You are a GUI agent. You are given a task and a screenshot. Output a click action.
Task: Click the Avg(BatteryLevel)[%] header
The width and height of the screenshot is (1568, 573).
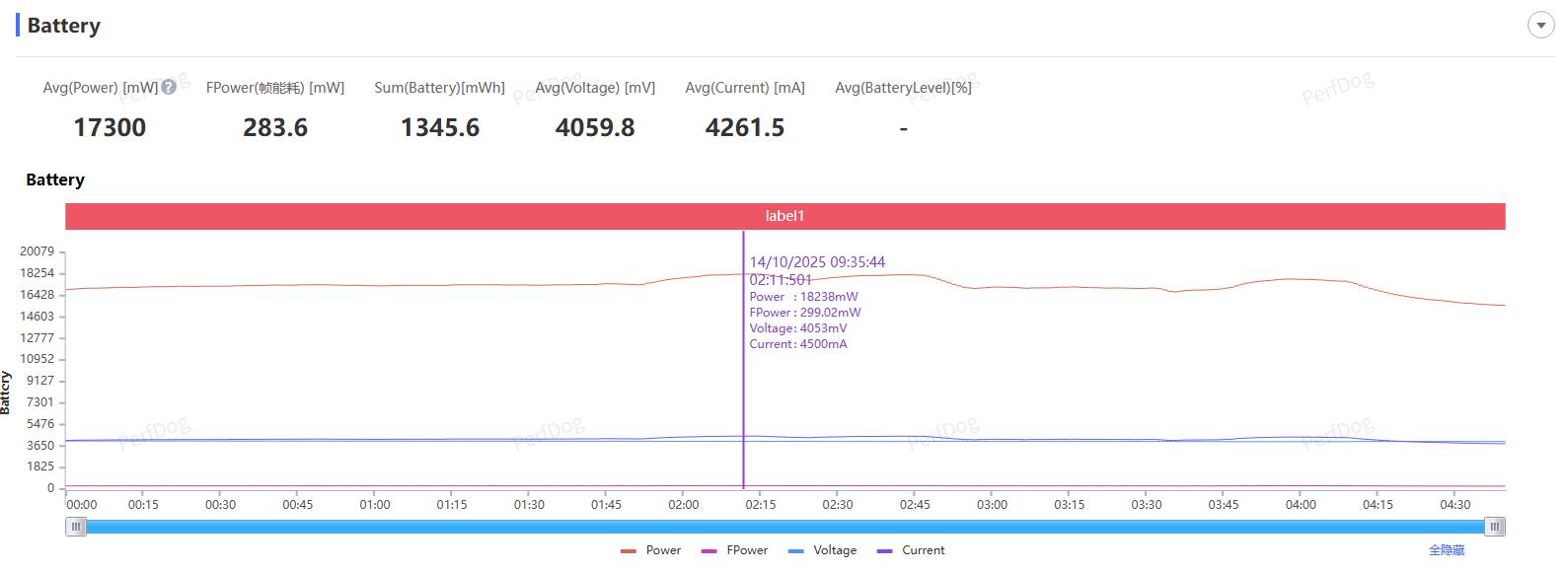point(903,88)
